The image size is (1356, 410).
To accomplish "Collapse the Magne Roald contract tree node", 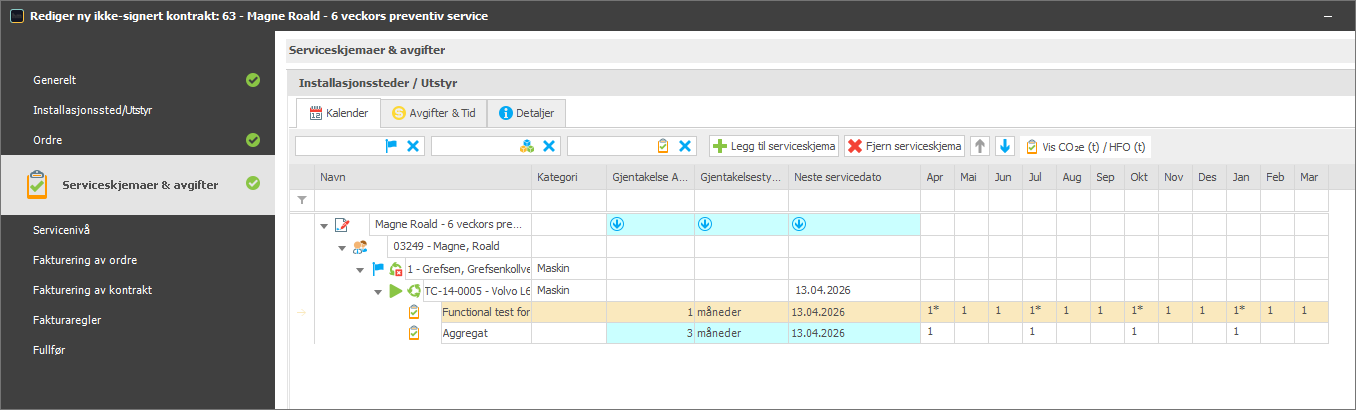I will [x=324, y=226].
